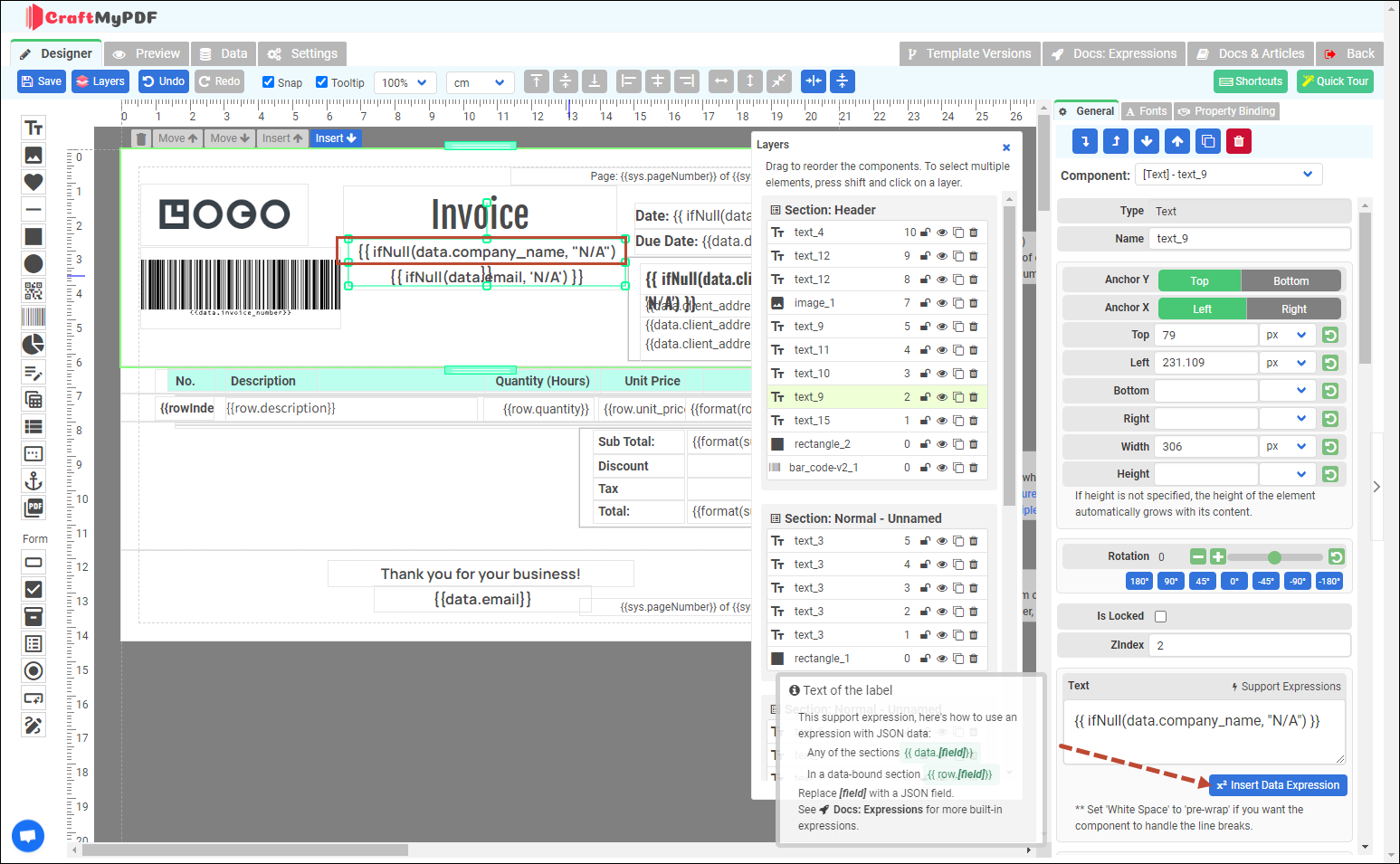Screen dimensions: 1400x864
Task: Open the Right unit dropdown
Action: coord(1286,419)
